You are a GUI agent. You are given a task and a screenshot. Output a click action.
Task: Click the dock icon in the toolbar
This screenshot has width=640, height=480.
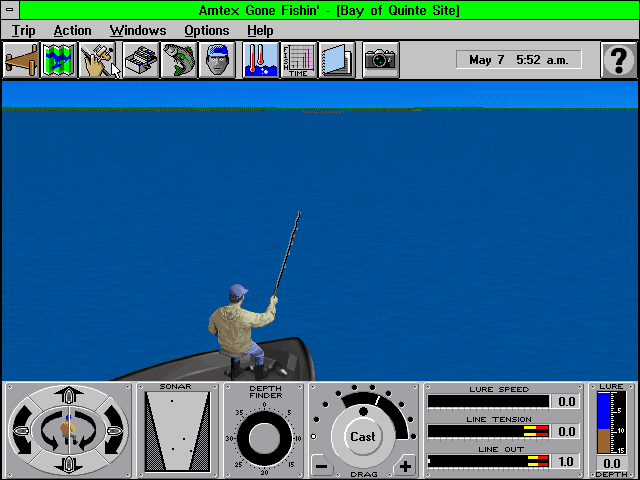pos(21,60)
